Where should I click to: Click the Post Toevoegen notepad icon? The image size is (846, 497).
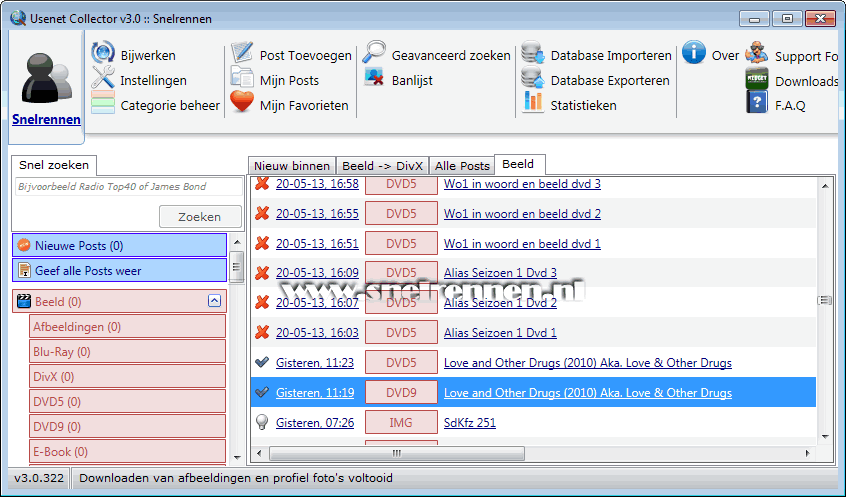point(242,53)
